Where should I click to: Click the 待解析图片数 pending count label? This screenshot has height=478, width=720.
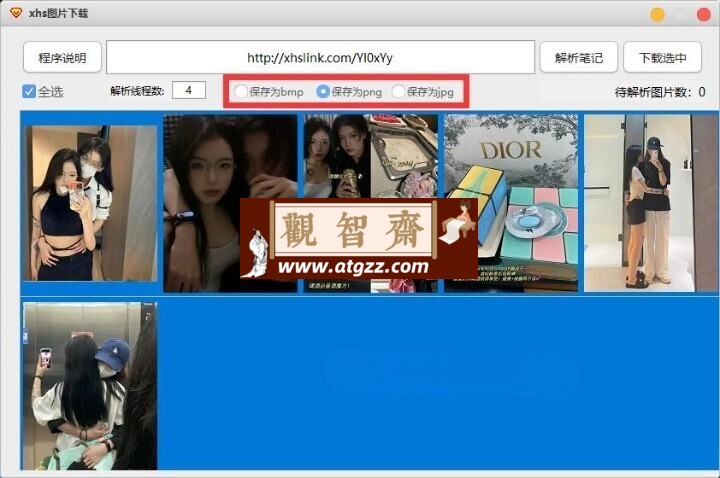(660, 92)
